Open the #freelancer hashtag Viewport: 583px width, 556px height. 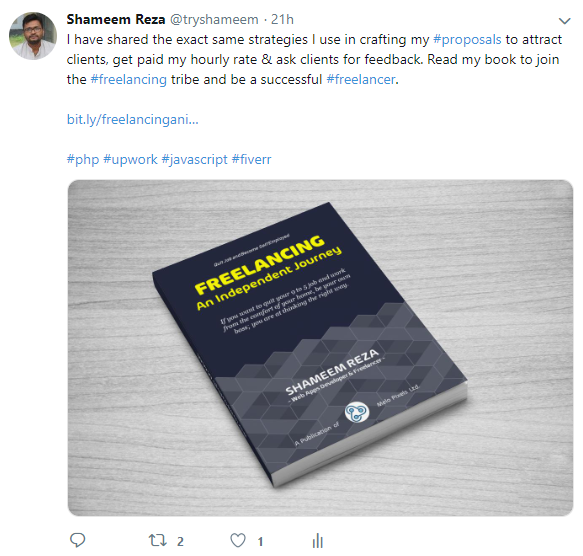361,80
